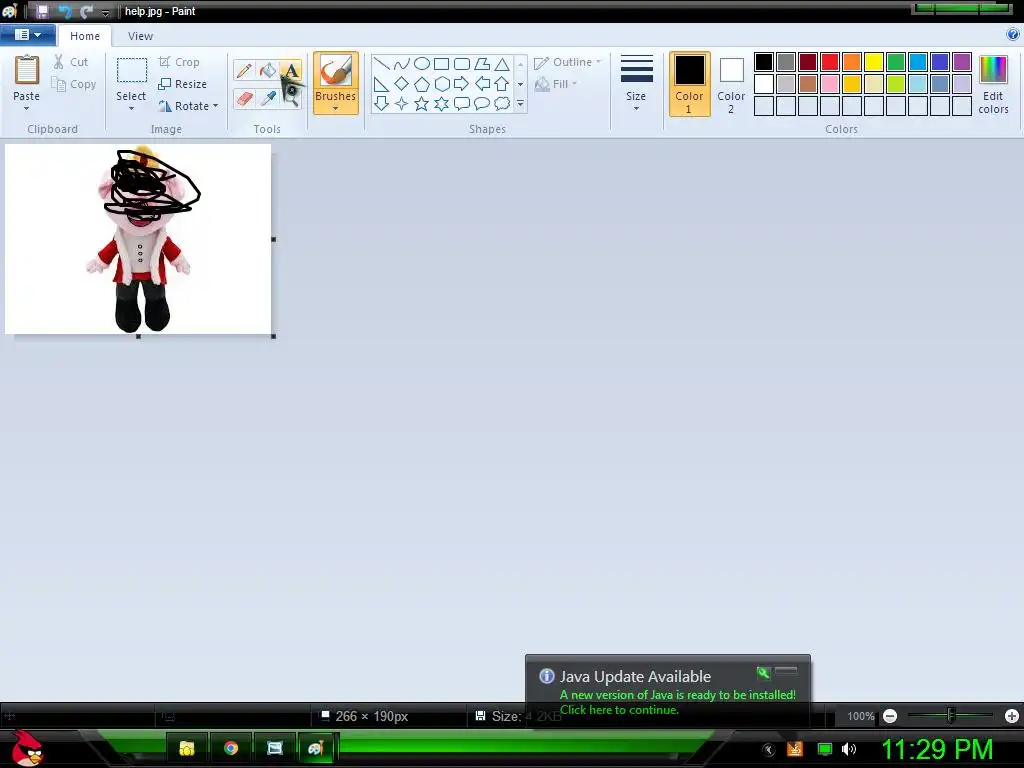This screenshot has width=1024, height=768.
Task: Click here to continue Java update
Action: [619, 710]
